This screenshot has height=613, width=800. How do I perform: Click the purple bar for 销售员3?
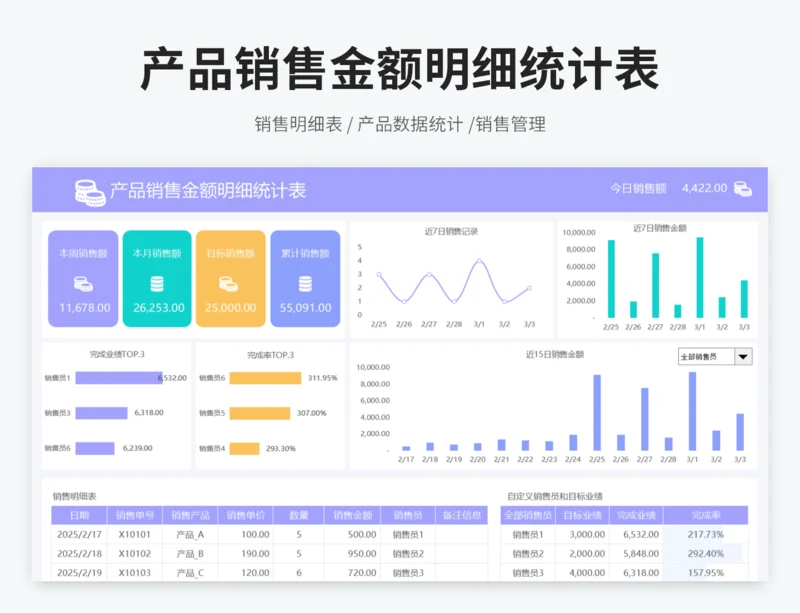point(101,413)
